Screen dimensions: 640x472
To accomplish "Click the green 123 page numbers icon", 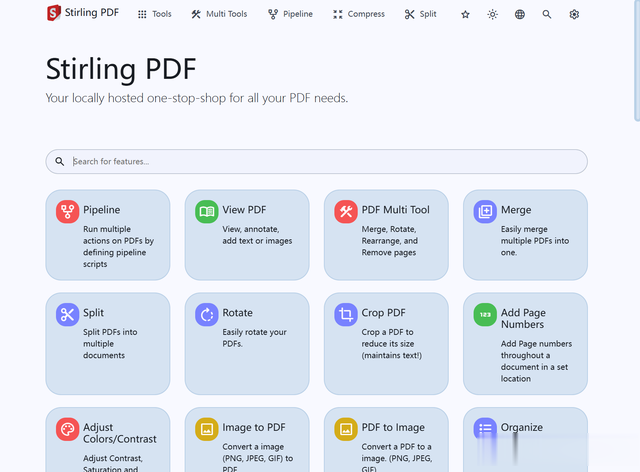I will [x=485, y=314].
